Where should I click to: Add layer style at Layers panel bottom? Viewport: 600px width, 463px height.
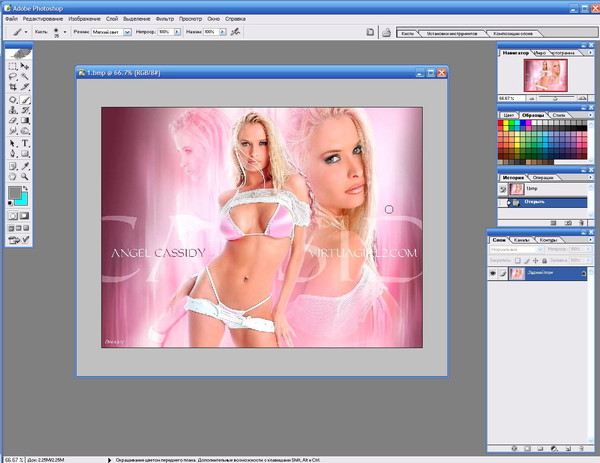coord(514,448)
